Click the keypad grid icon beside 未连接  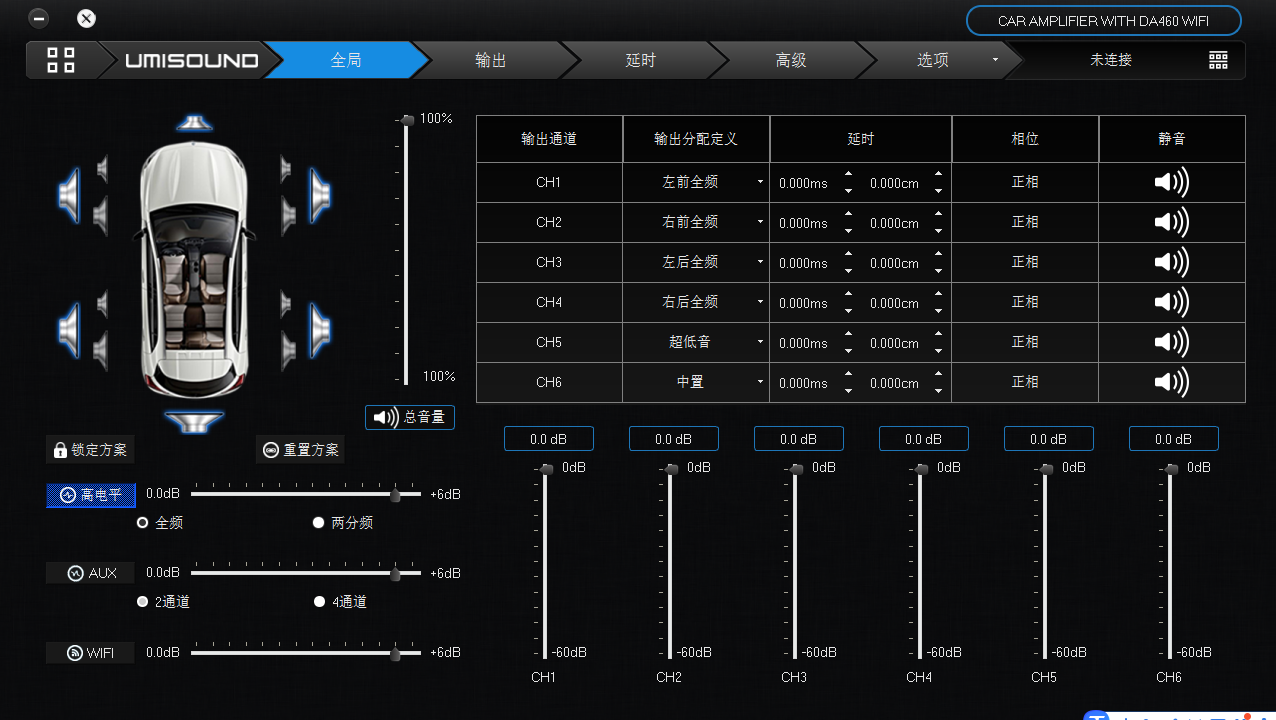pyautogui.click(x=1218, y=60)
